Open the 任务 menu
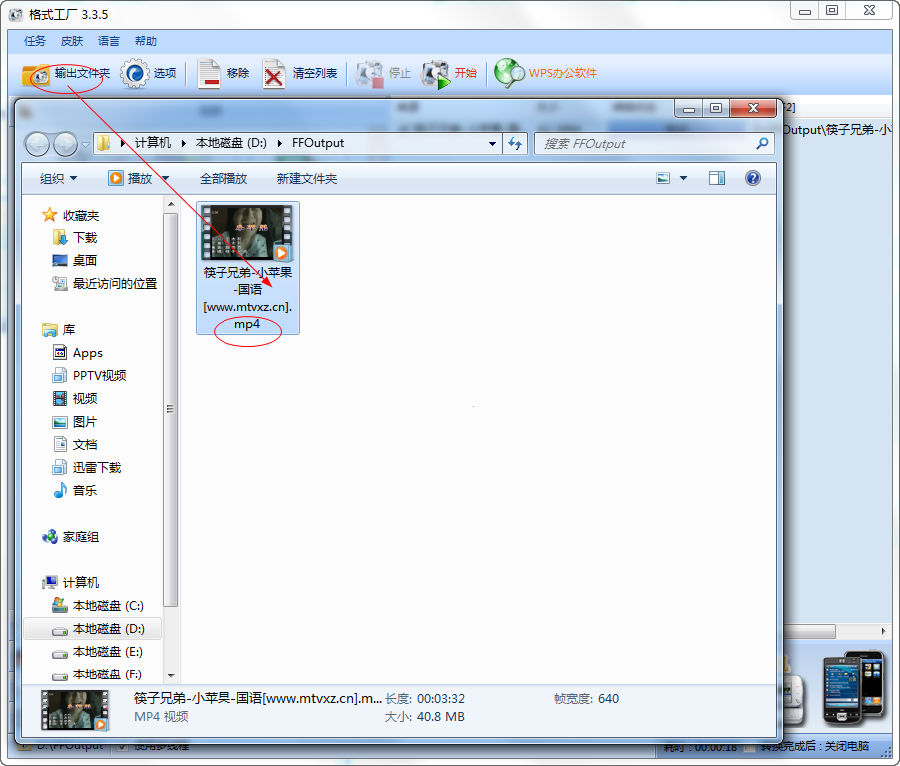Viewport: 900px width, 766px height. point(33,40)
